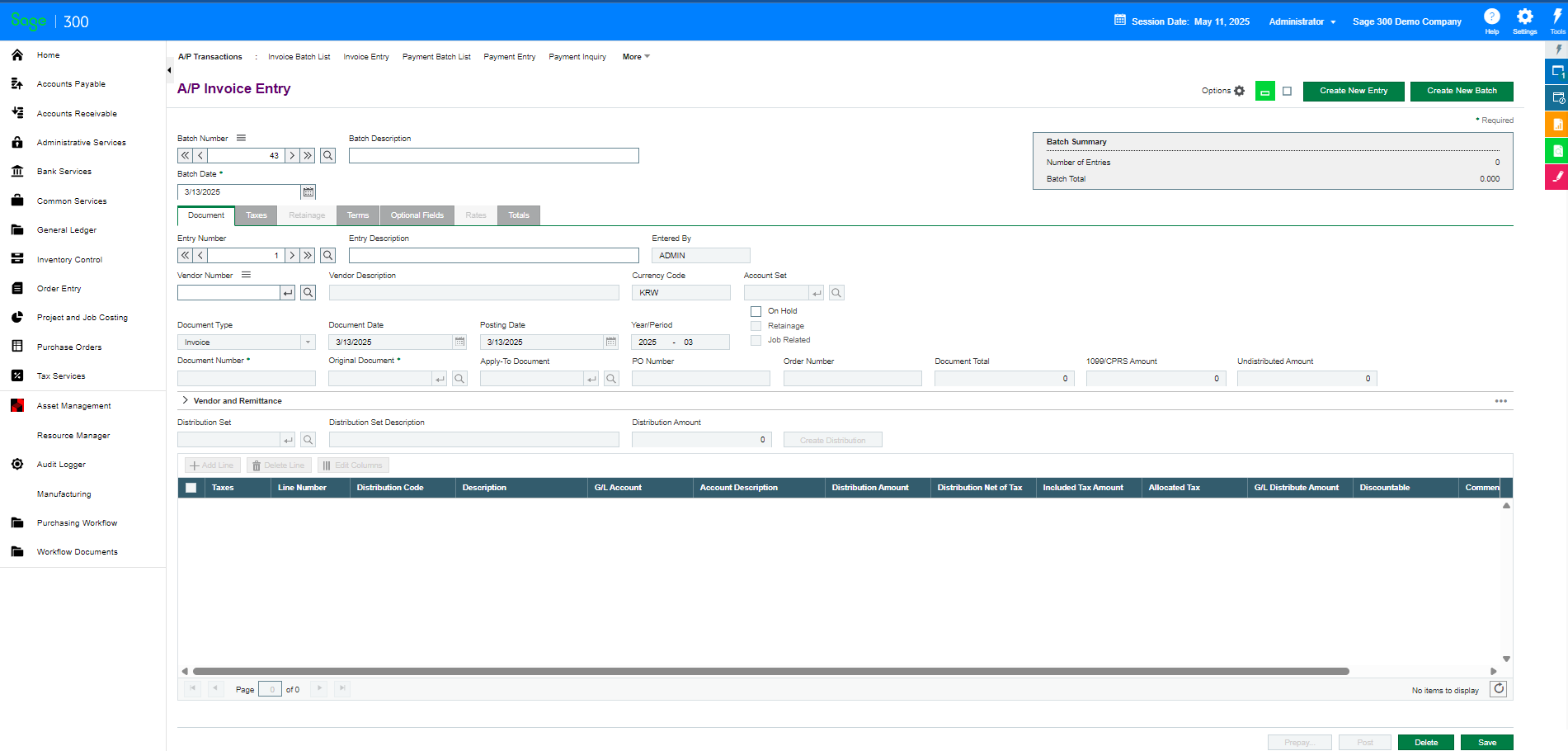This screenshot has height=751, width=1568.
Task: Open the Document Type dropdown
Action: click(x=247, y=342)
